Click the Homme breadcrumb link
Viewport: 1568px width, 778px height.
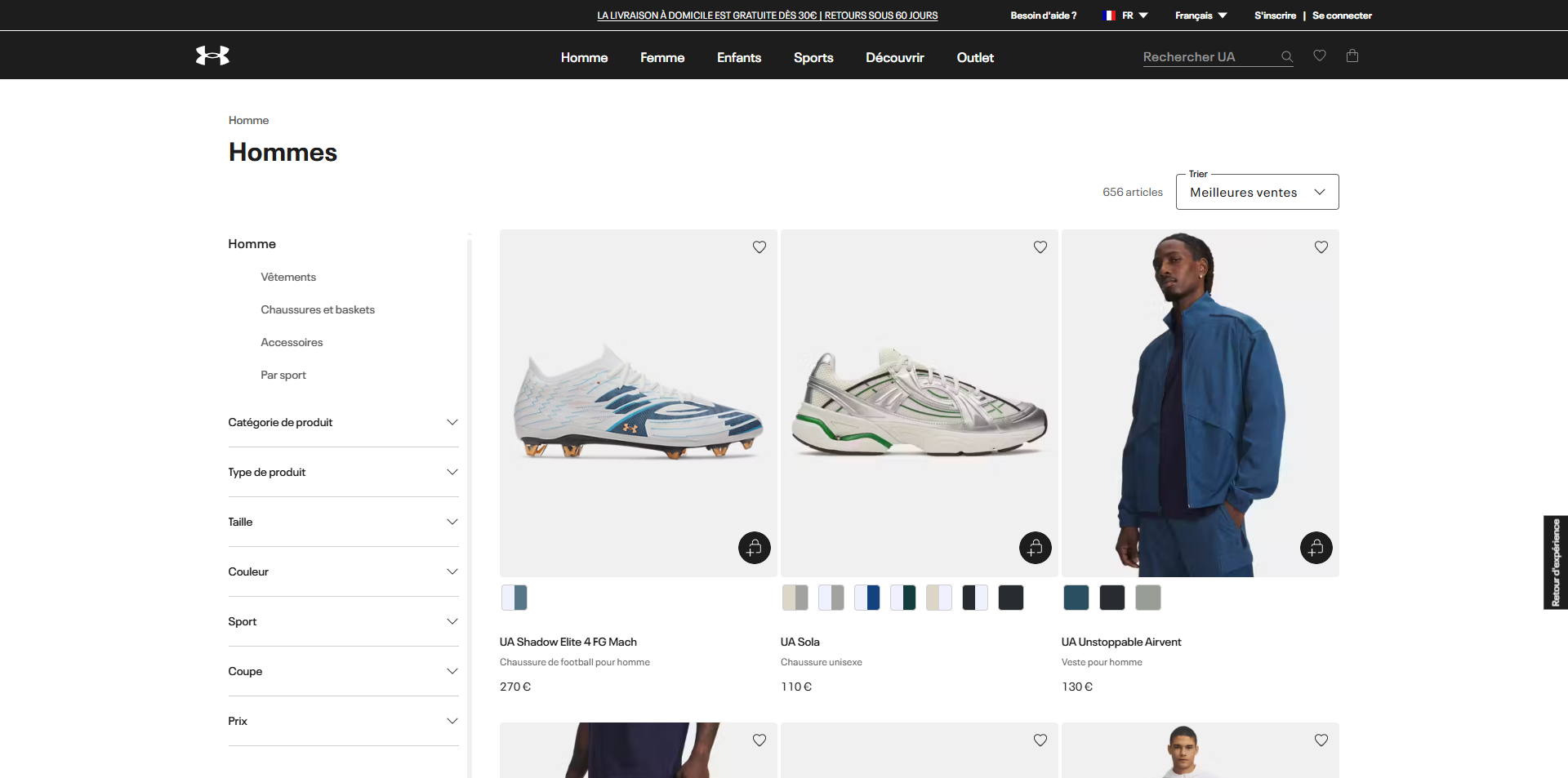[248, 120]
